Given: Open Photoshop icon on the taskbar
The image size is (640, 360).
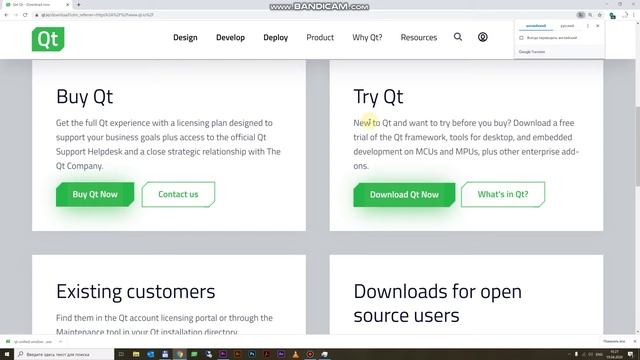Looking at the screenshot, I should [x=252, y=354].
